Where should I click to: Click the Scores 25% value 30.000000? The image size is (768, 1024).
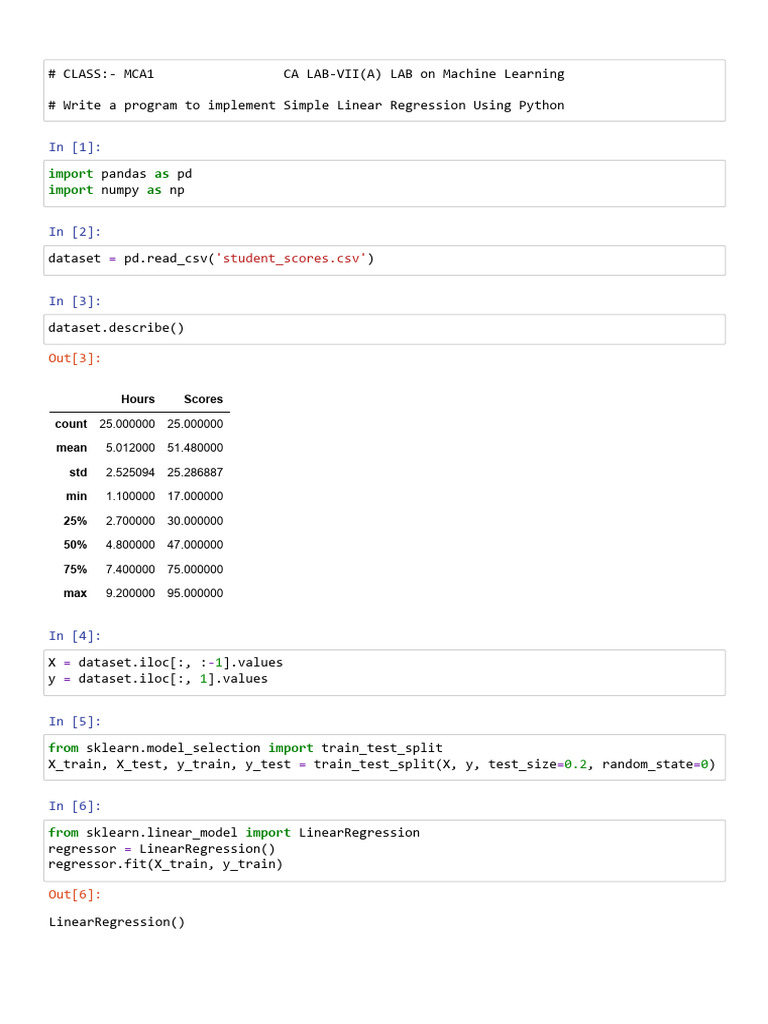[x=195, y=521]
